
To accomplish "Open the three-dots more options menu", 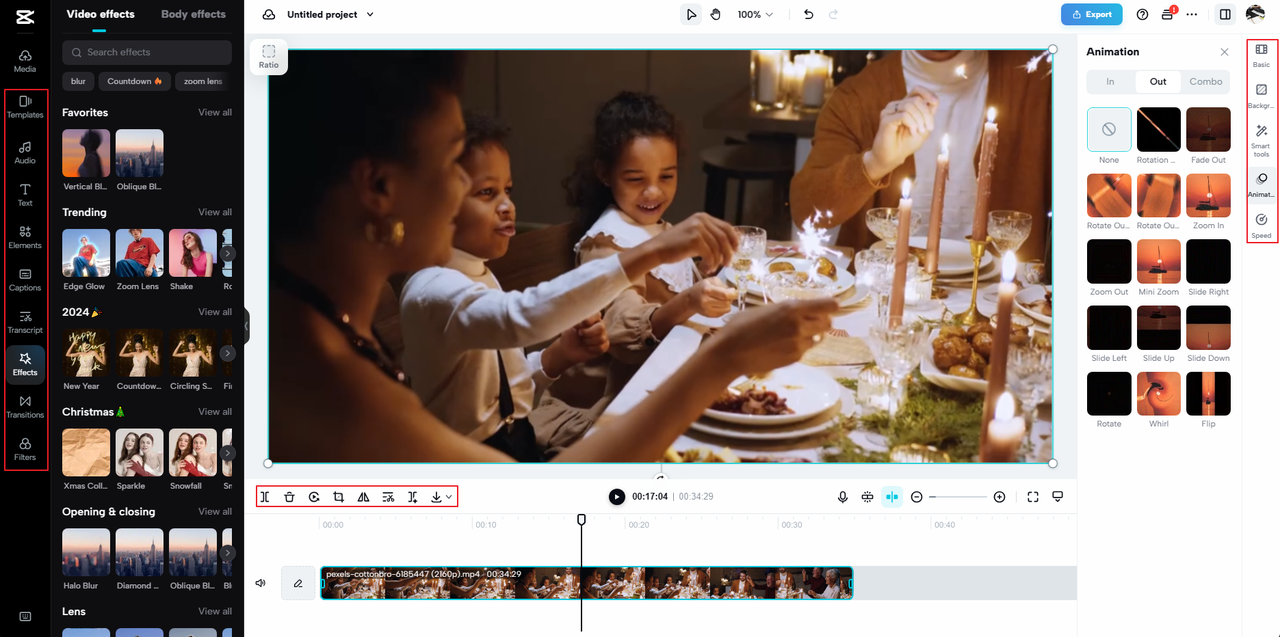I will (x=1191, y=15).
